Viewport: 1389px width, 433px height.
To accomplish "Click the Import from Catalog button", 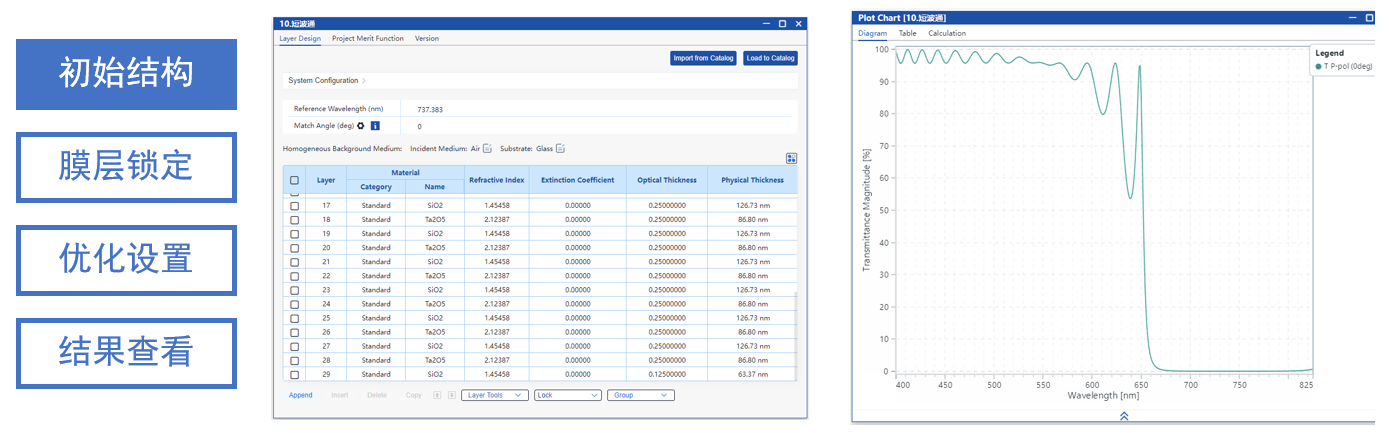I will tap(703, 58).
